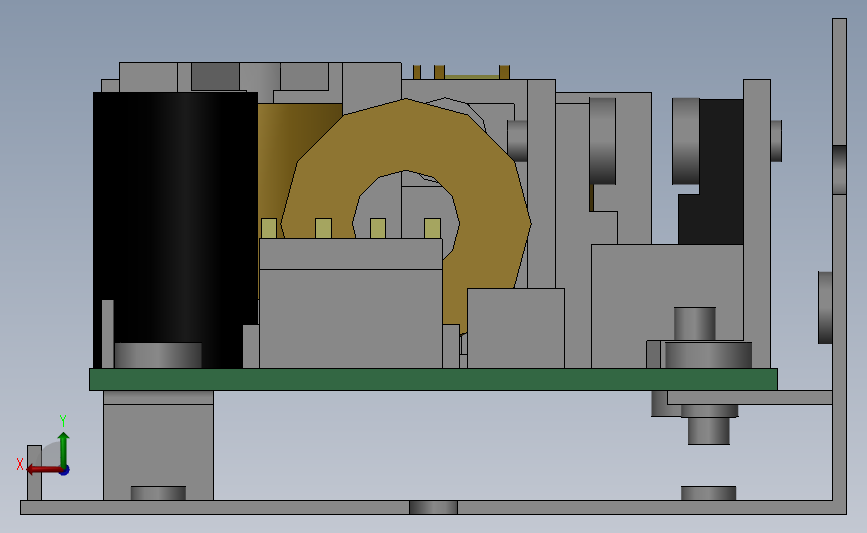Select the thin gray tab in front of the capacitor
Viewport: 867px width, 533px height.
click(108, 333)
